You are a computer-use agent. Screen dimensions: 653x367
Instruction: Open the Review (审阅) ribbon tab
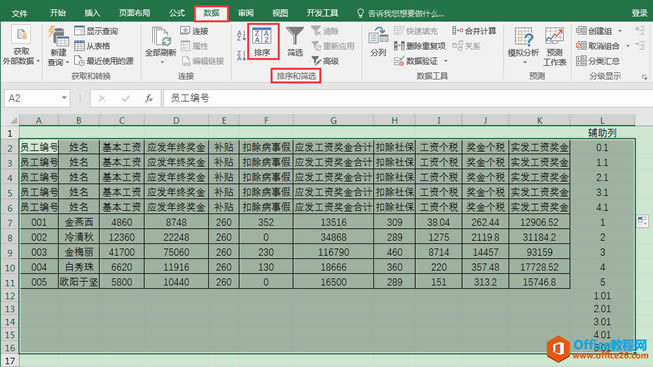pyautogui.click(x=246, y=13)
